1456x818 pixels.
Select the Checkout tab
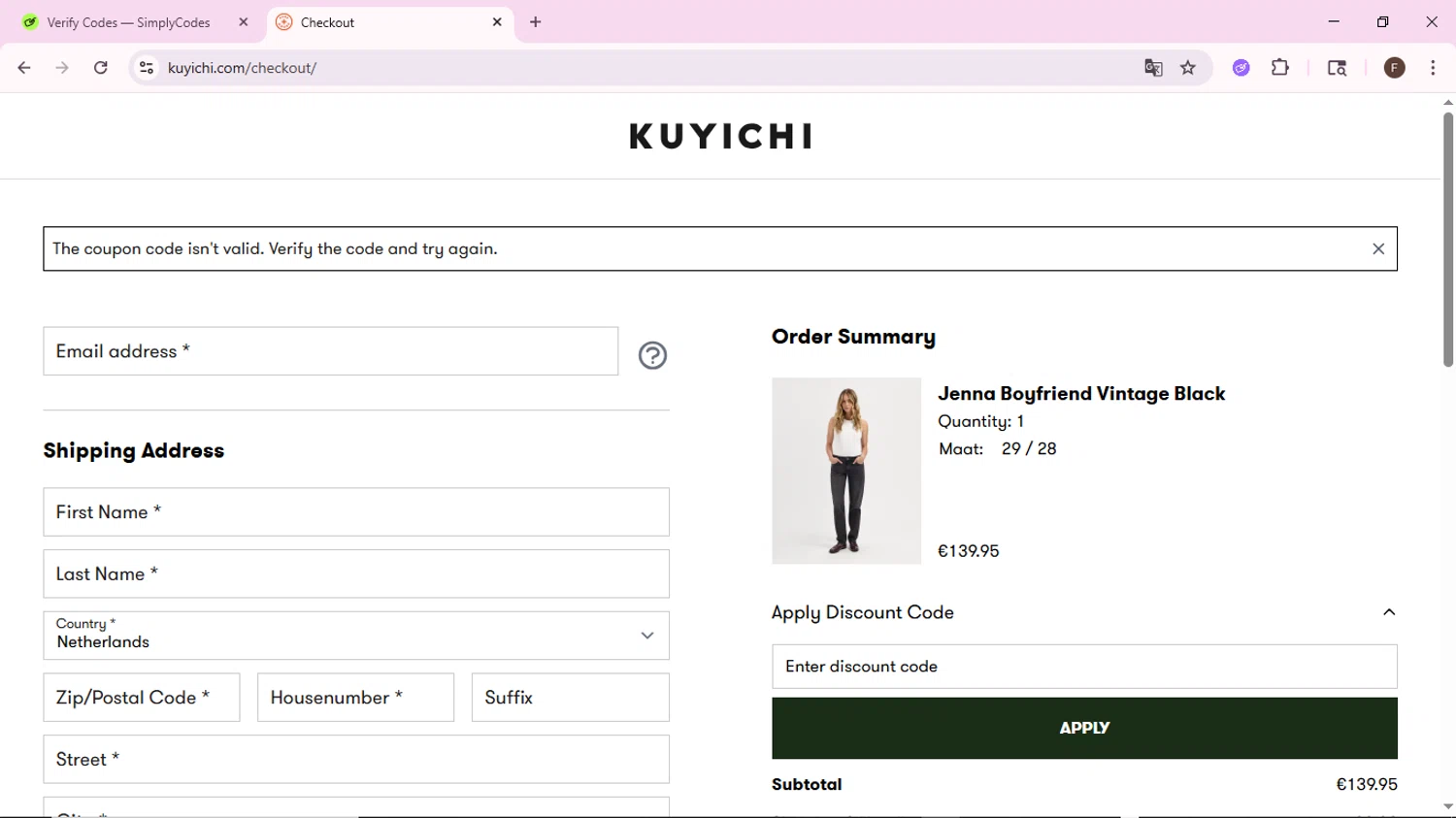click(388, 22)
